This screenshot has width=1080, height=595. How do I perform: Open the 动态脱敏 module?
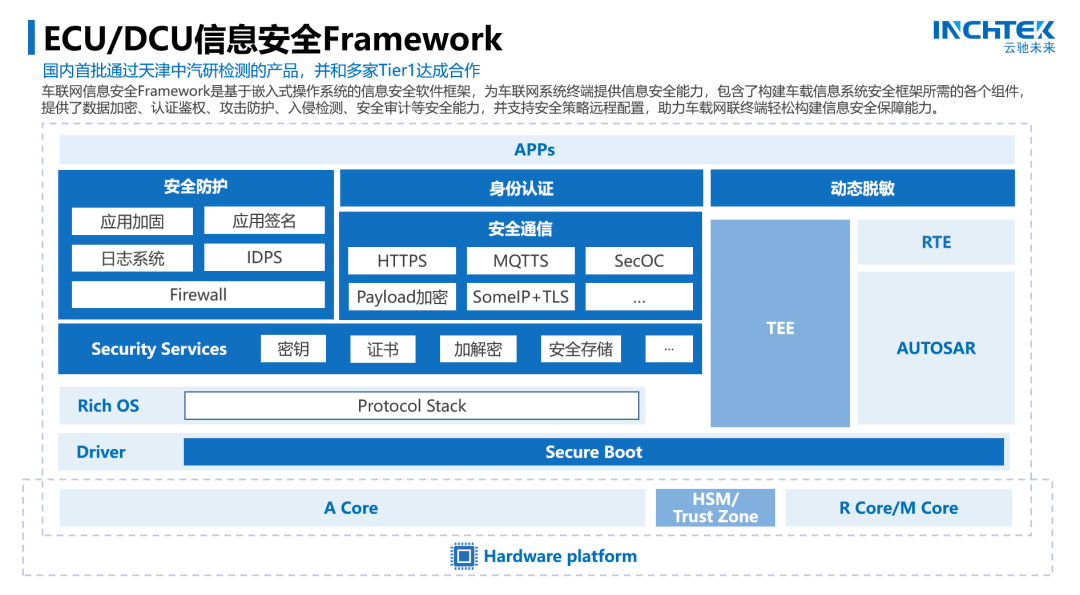click(862, 187)
